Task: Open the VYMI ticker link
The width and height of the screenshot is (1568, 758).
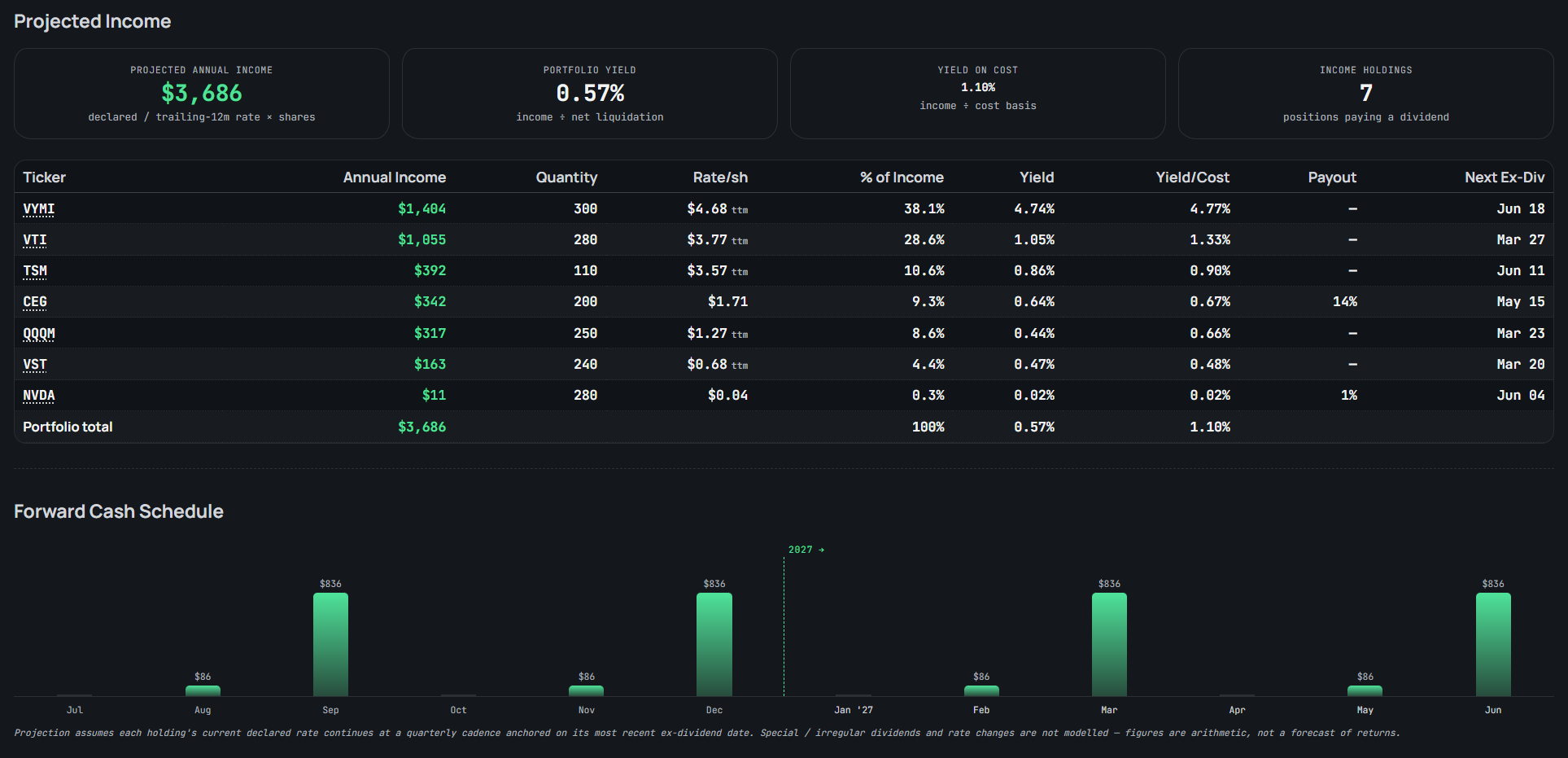Action: pyautogui.click(x=38, y=208)
